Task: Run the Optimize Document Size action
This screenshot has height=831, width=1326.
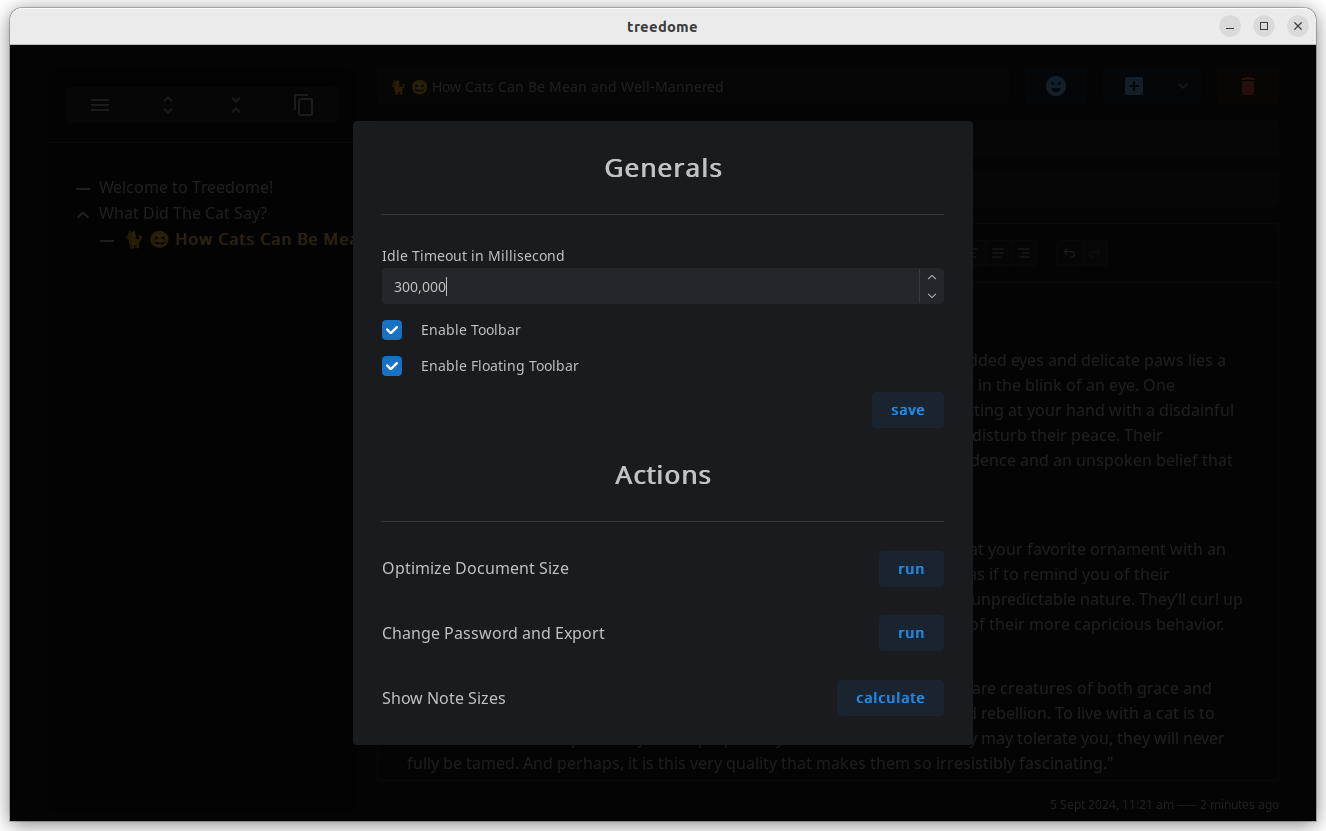Action: pos(910,568)
